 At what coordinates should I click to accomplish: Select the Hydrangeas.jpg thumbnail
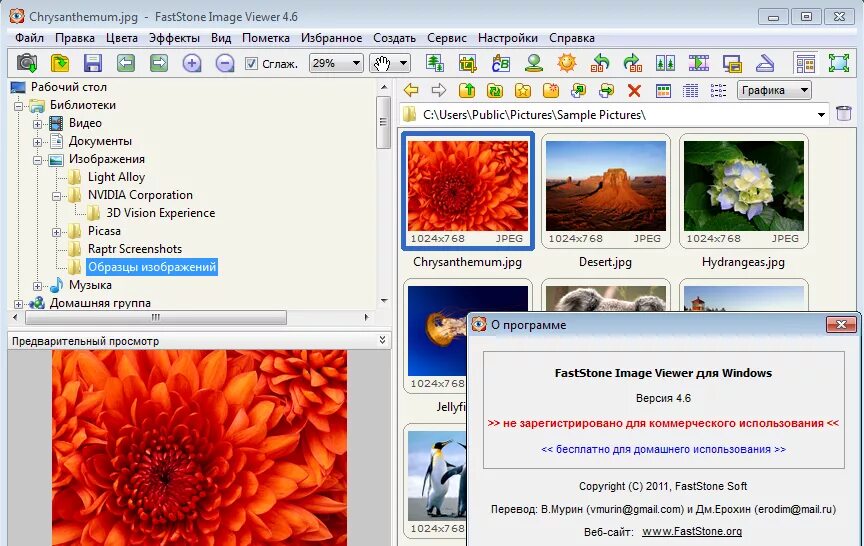[x=743, y=192]
